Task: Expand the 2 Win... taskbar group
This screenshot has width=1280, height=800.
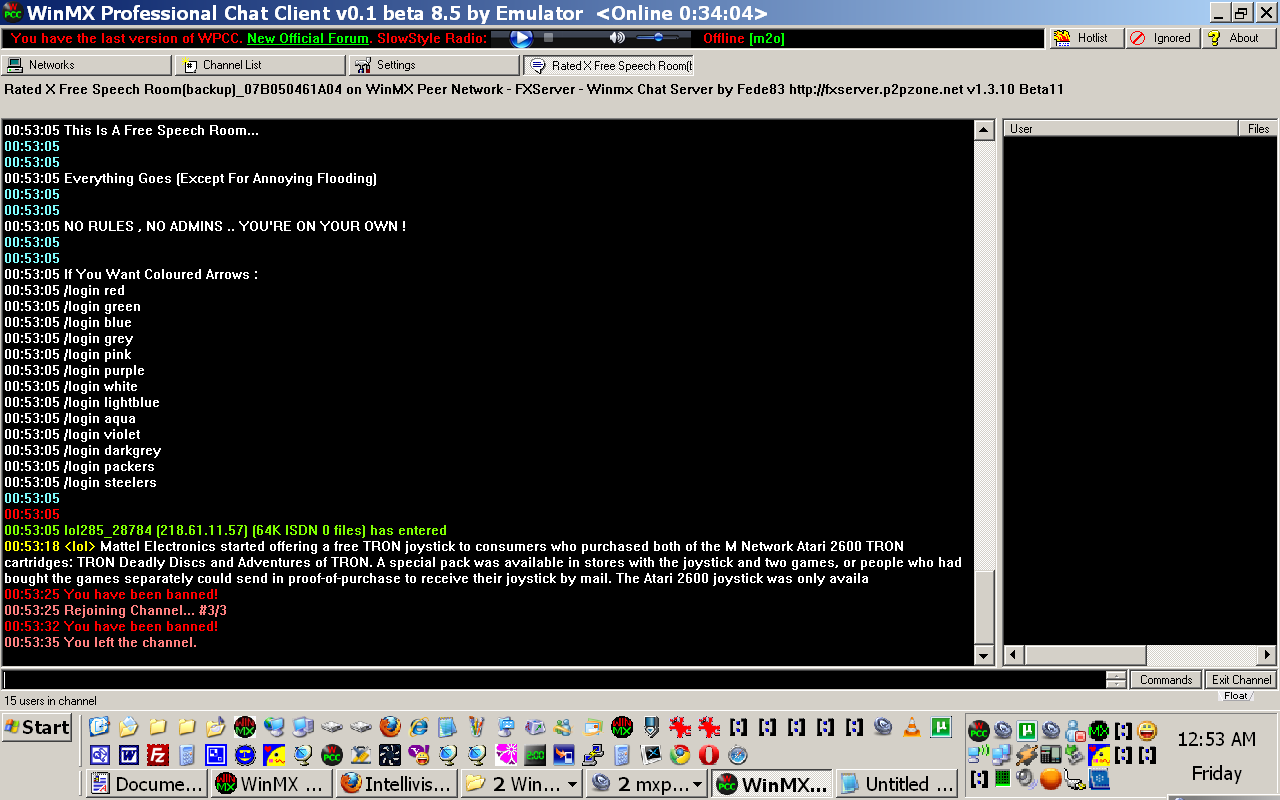Action: pos(522,784)
